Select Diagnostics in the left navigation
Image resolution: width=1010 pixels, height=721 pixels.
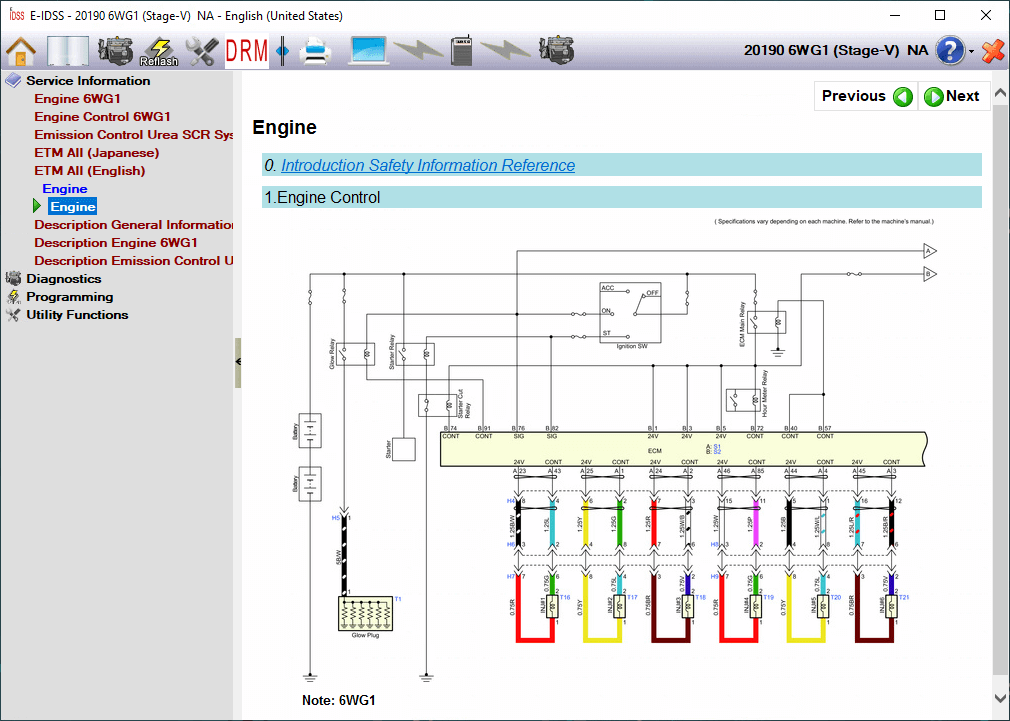click(63, 279)
